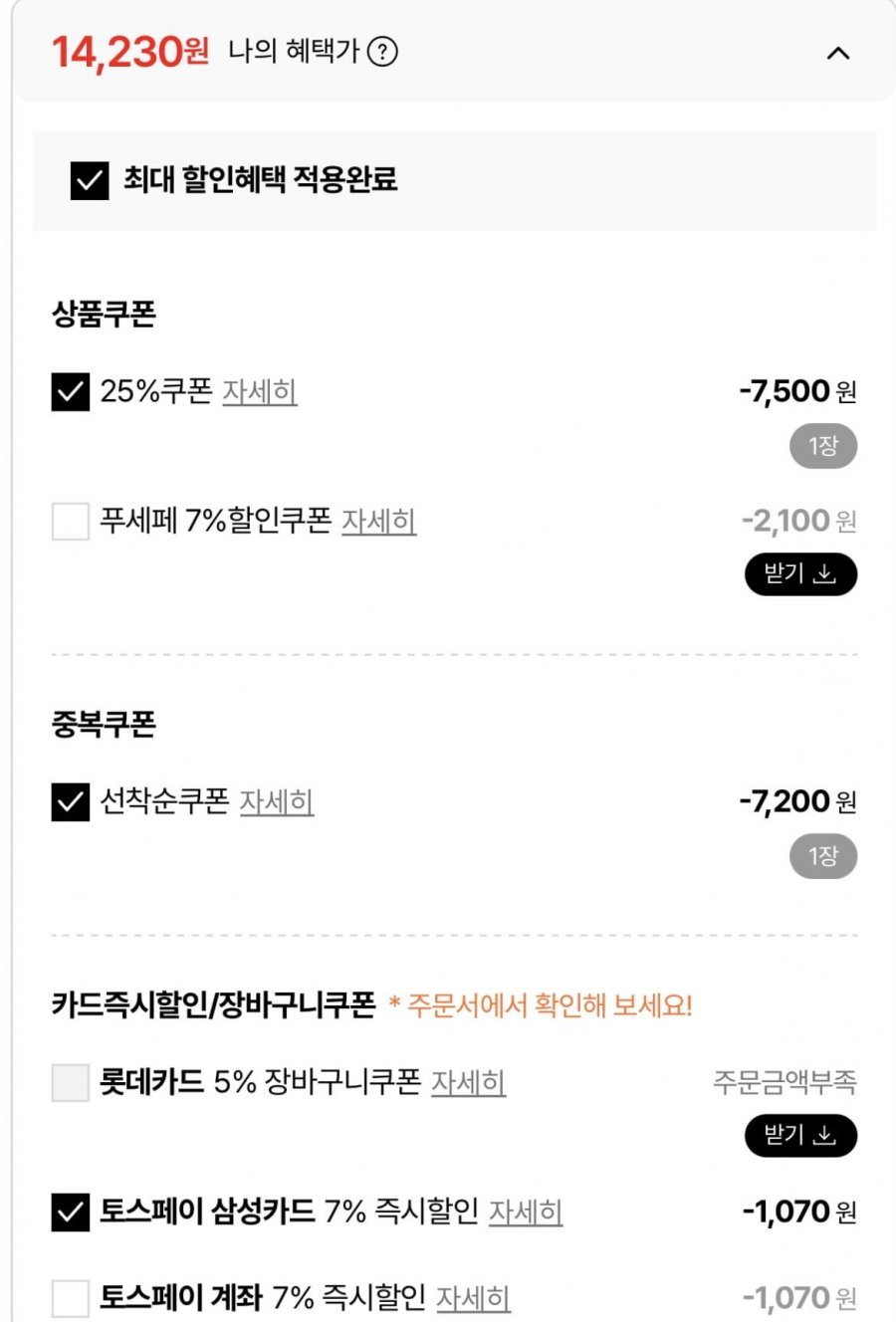Click the 1장 badge under 25%쿠폰
The image size is (896, 1322).
(x=823, y=447)
